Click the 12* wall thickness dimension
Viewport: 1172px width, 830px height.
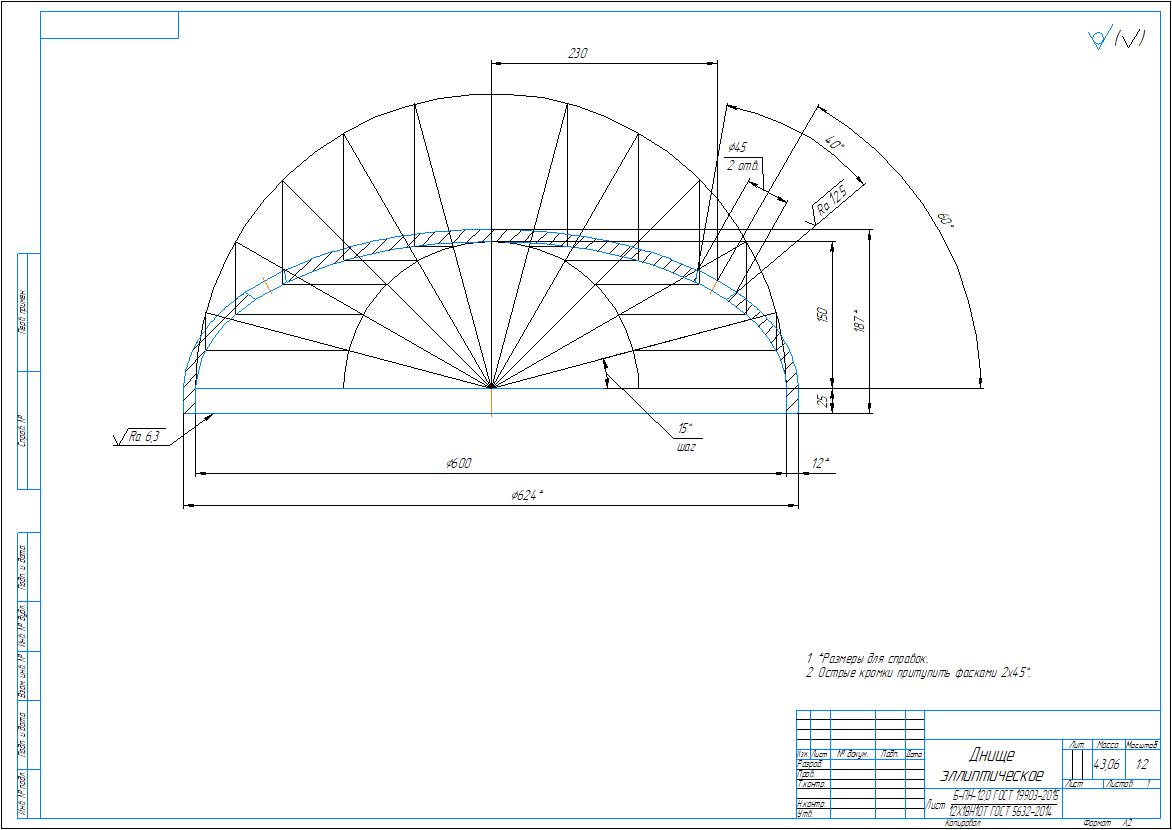pos(821,463)
